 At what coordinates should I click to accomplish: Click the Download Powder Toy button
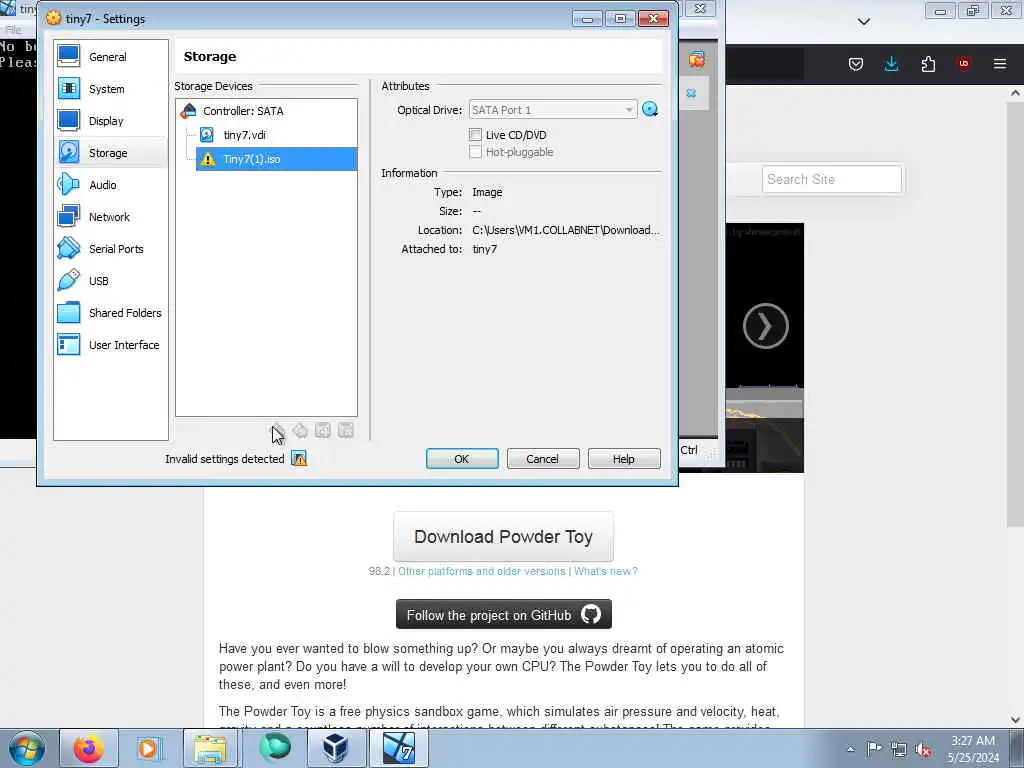(504, 537)
